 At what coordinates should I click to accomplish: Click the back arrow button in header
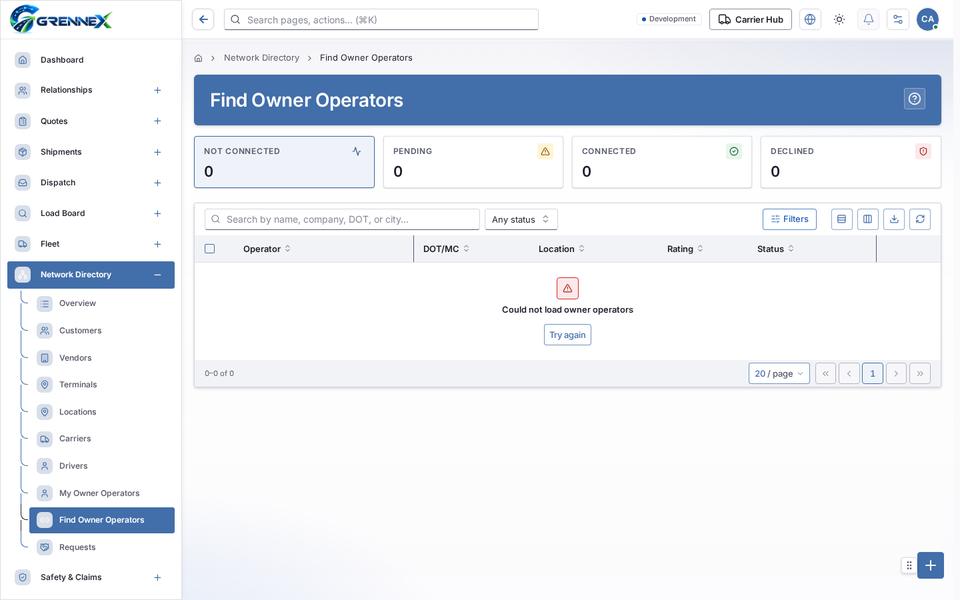[x=203, y=20]
